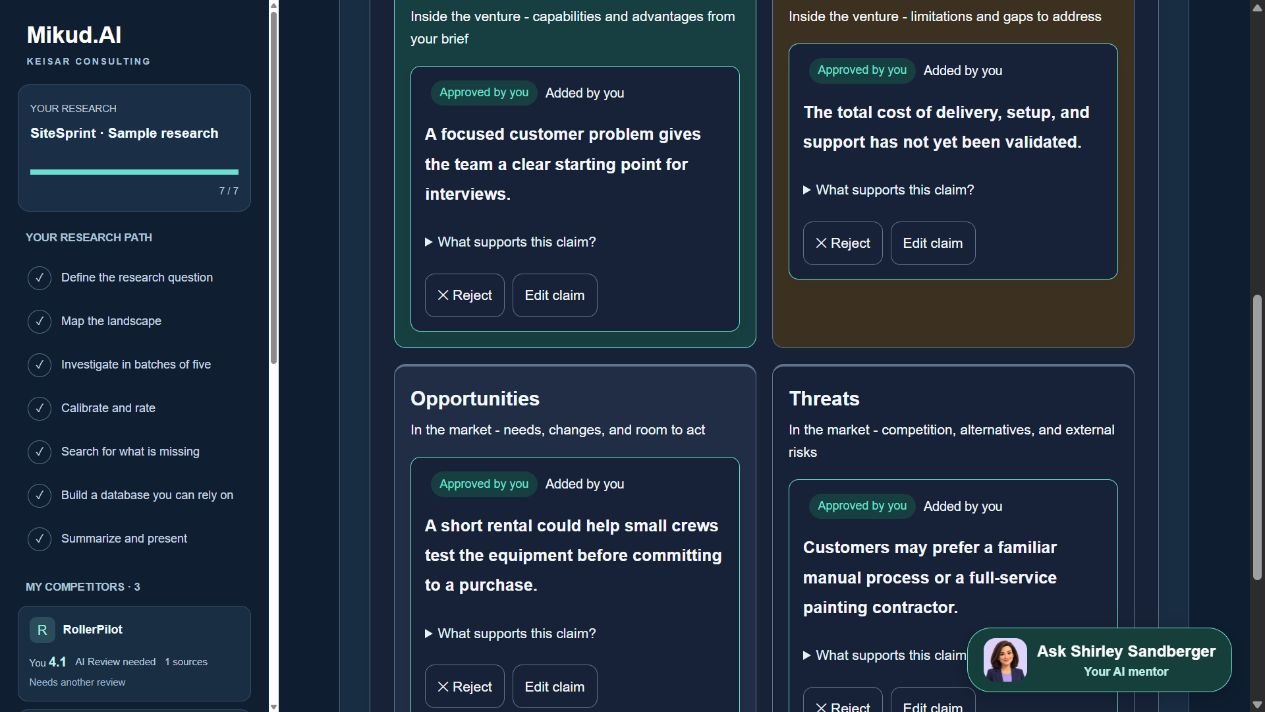The image size is (1265, 712).
Task: Click the check icon beside Define the research question
Action: (x=39, y=277)
